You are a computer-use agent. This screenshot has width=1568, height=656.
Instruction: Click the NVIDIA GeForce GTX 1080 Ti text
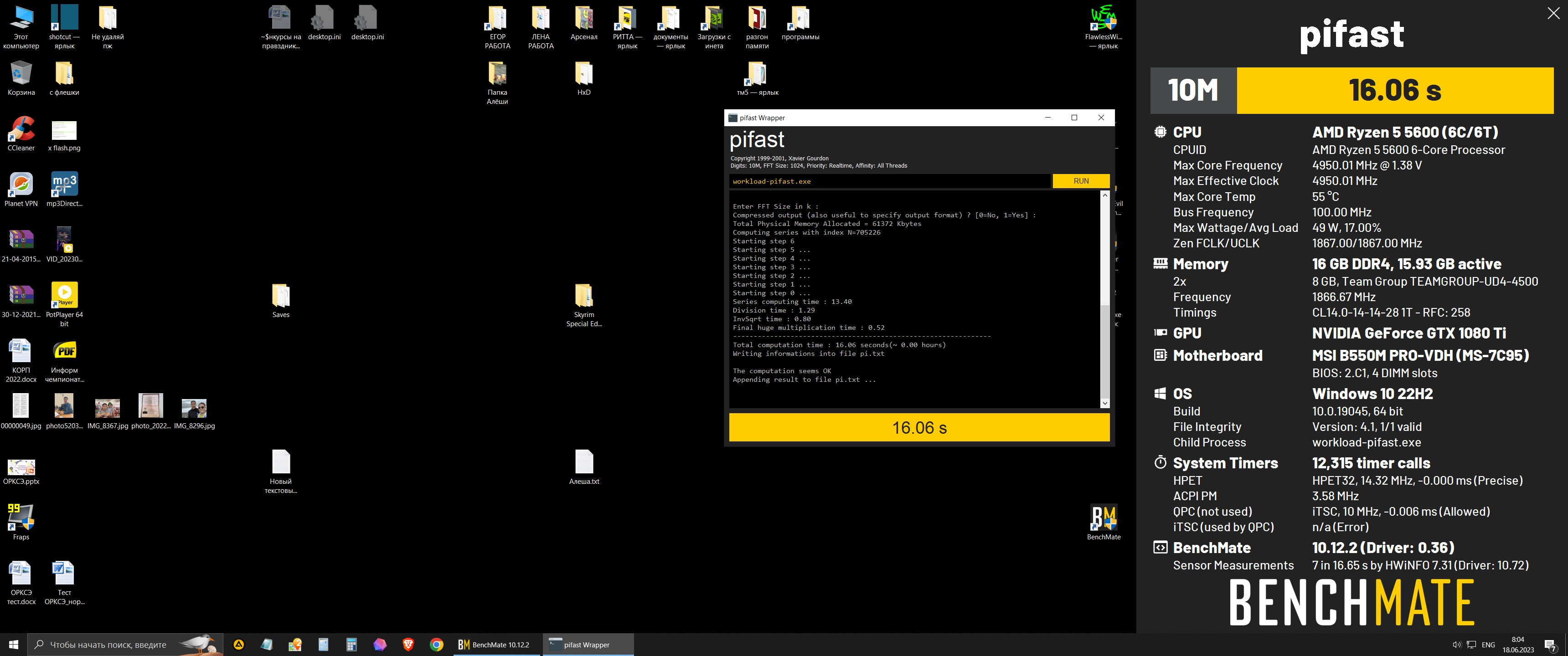(x=1408, y=333)
